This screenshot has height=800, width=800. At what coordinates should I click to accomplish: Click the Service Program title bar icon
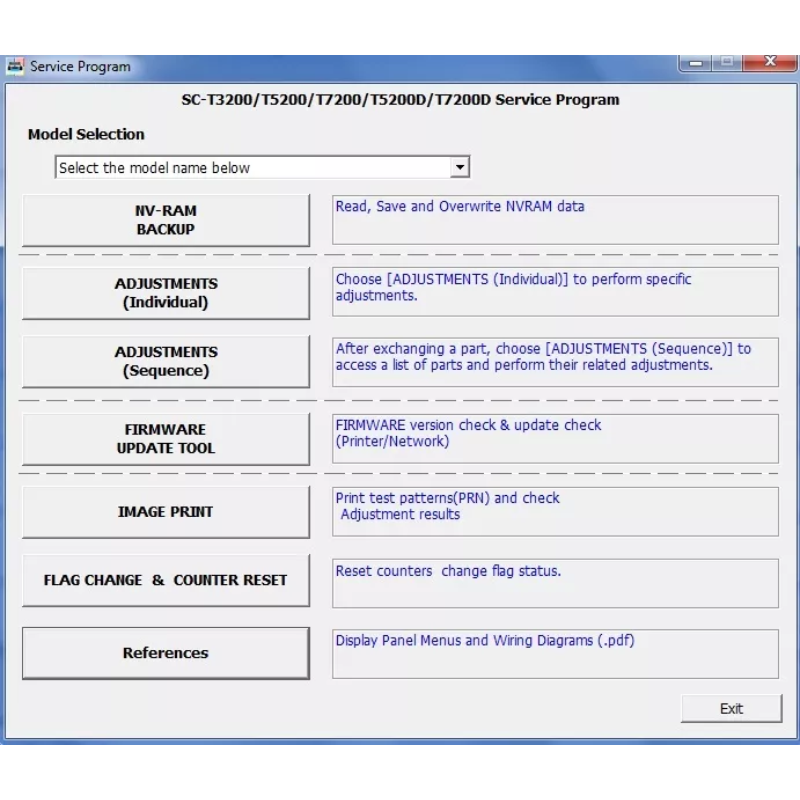point(15,67)
